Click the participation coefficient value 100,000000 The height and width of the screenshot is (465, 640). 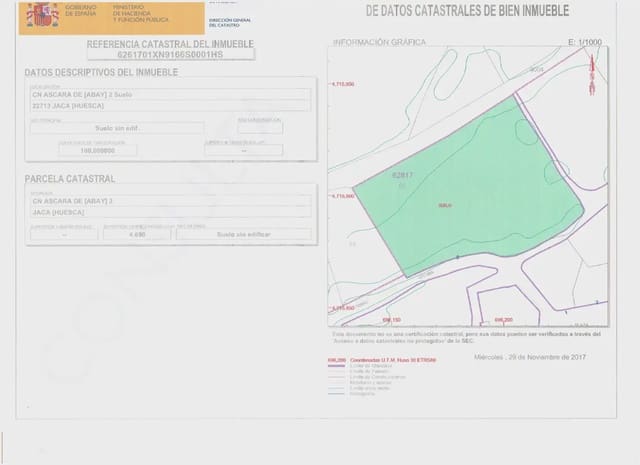(x=98, y=151)
